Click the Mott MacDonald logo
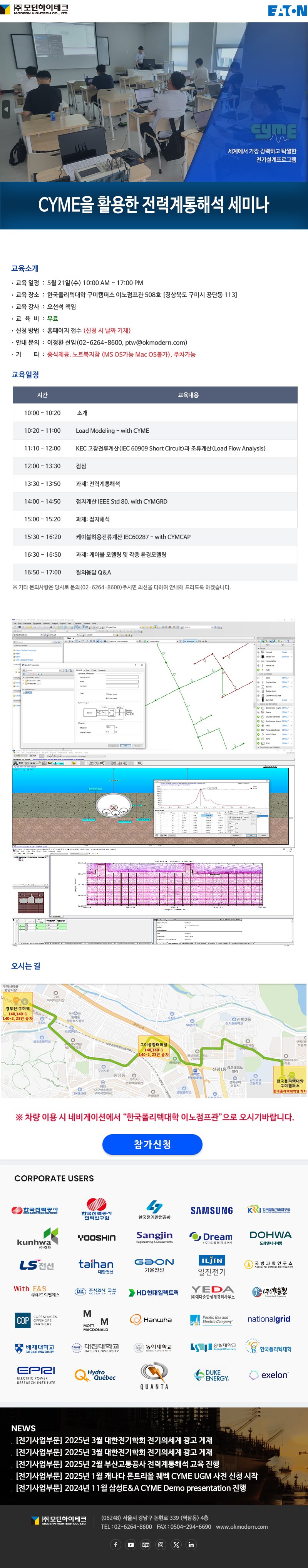 95,1320
